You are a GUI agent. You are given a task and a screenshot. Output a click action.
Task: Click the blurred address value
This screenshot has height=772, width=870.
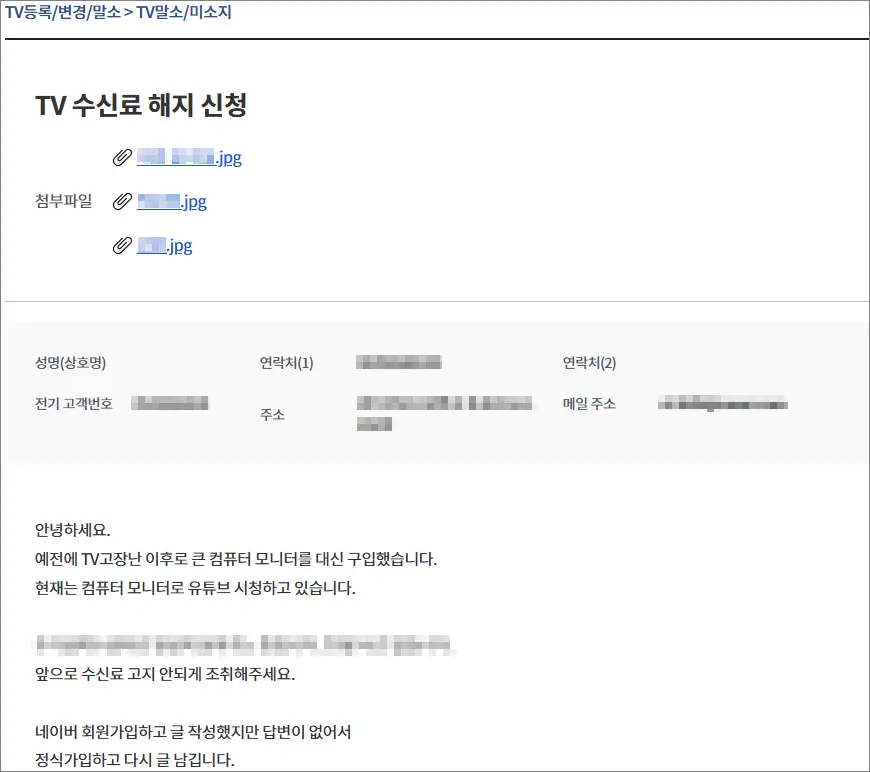click(444, 413)
